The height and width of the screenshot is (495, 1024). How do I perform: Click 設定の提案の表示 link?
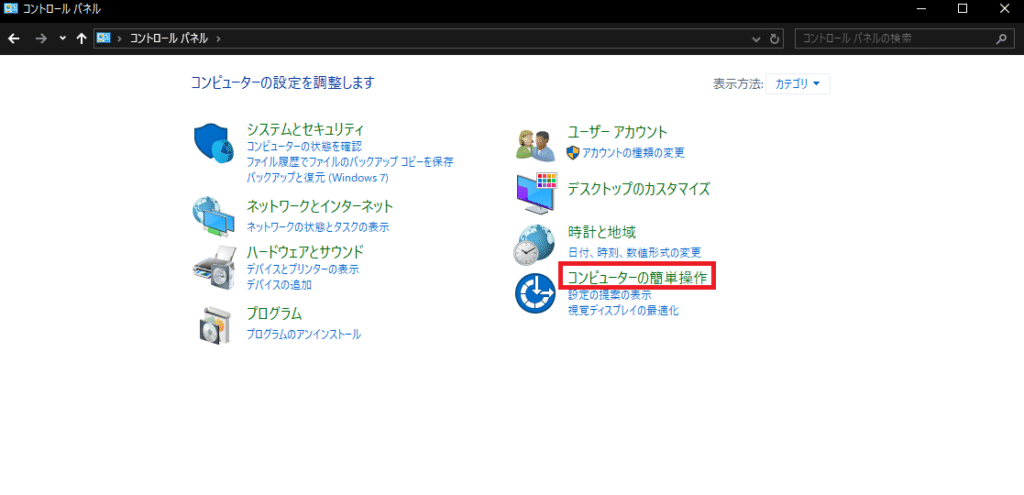click(x=609, y=295)
